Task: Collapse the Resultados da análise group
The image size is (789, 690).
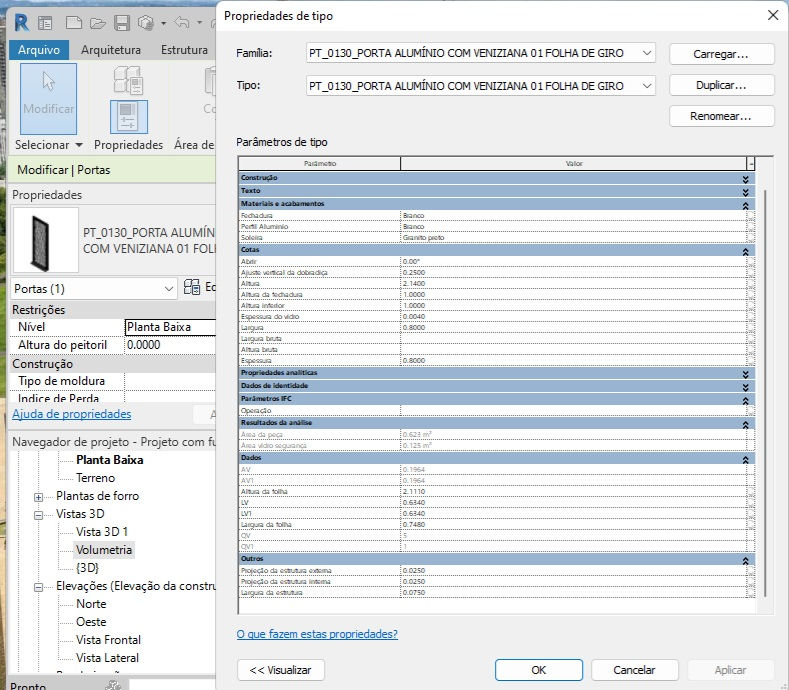Action: 745,424
